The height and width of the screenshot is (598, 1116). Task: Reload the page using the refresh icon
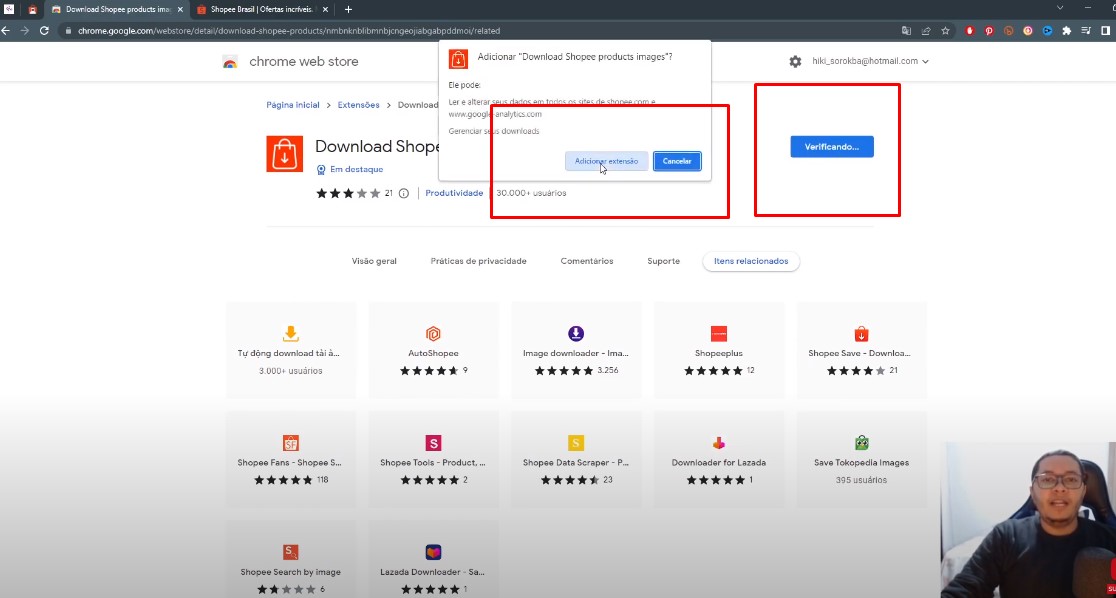[44, 31]
